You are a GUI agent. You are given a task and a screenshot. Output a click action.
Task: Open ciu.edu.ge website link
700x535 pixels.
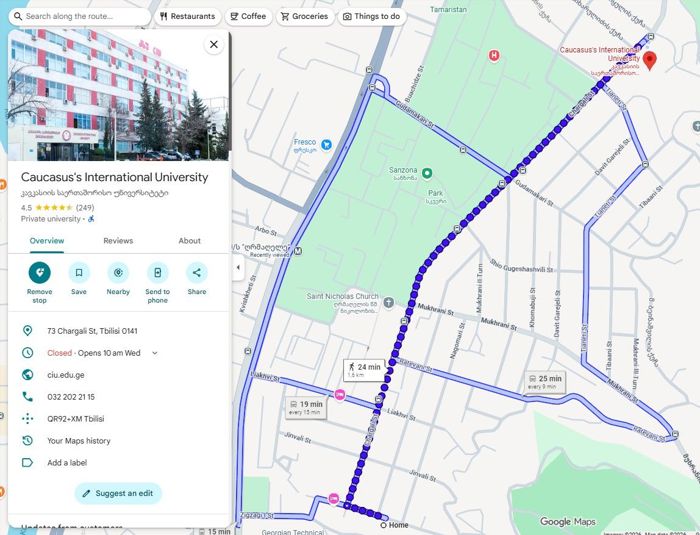point(66,375)
